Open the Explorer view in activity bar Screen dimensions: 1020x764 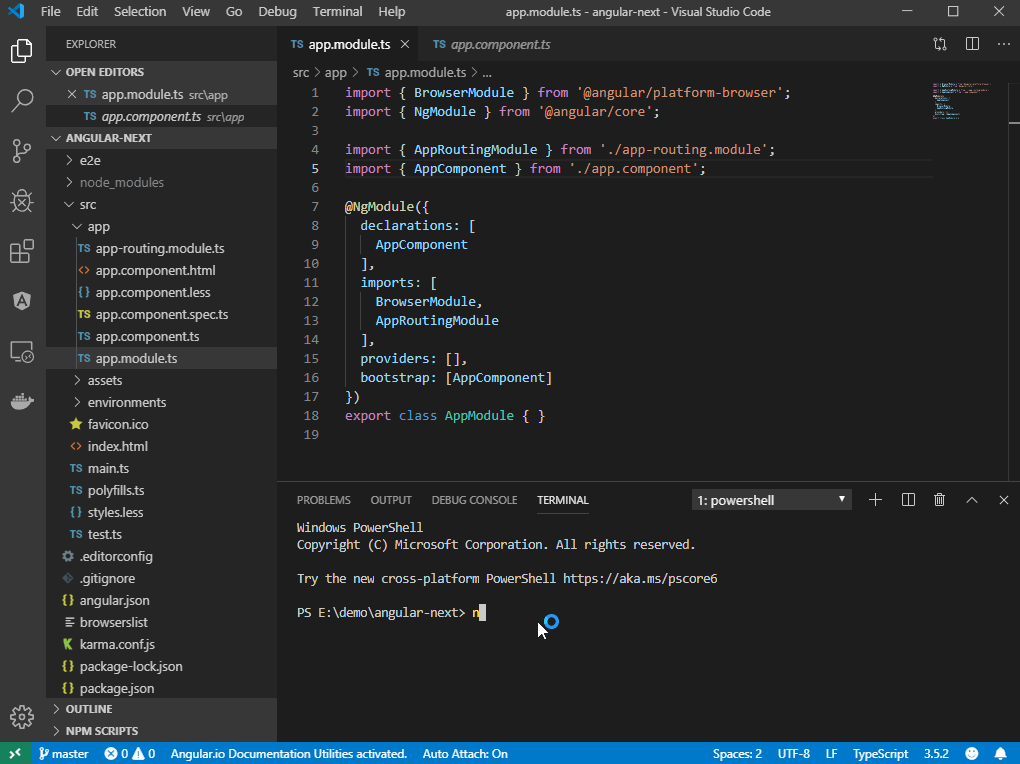[22, 51]
